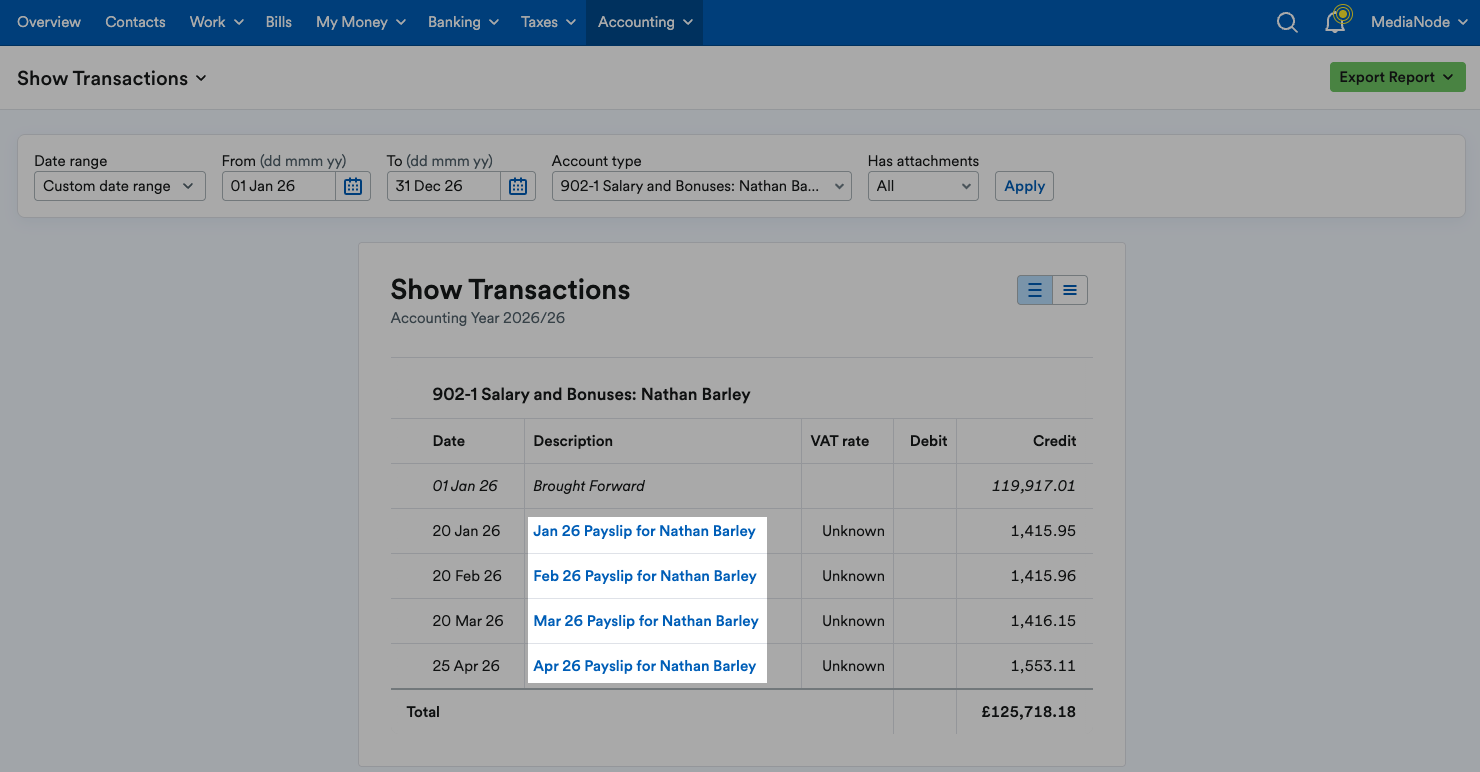The image size is (1480, 772).
Task: Open Feb 26 Payslip for Nathan Barley
Action: (645, 576)
